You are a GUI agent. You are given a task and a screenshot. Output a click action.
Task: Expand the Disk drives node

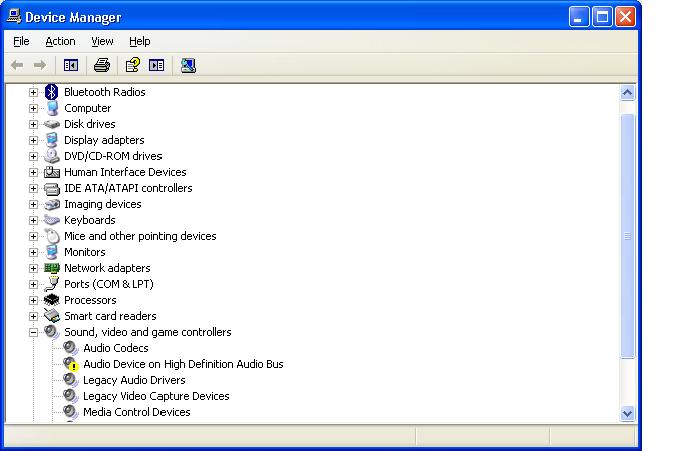[x=33, y=124]
